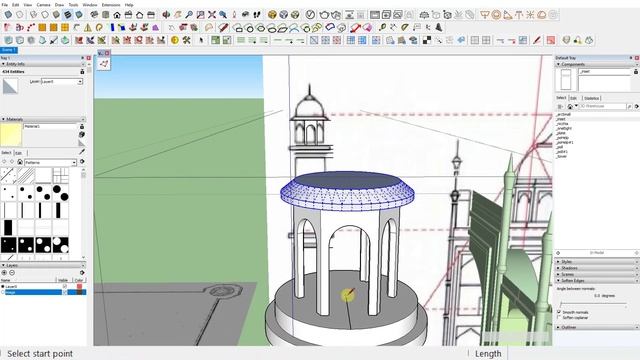Click the Zoom Extents tool
This screenshot has height=360, width=640.
[212, 15]
